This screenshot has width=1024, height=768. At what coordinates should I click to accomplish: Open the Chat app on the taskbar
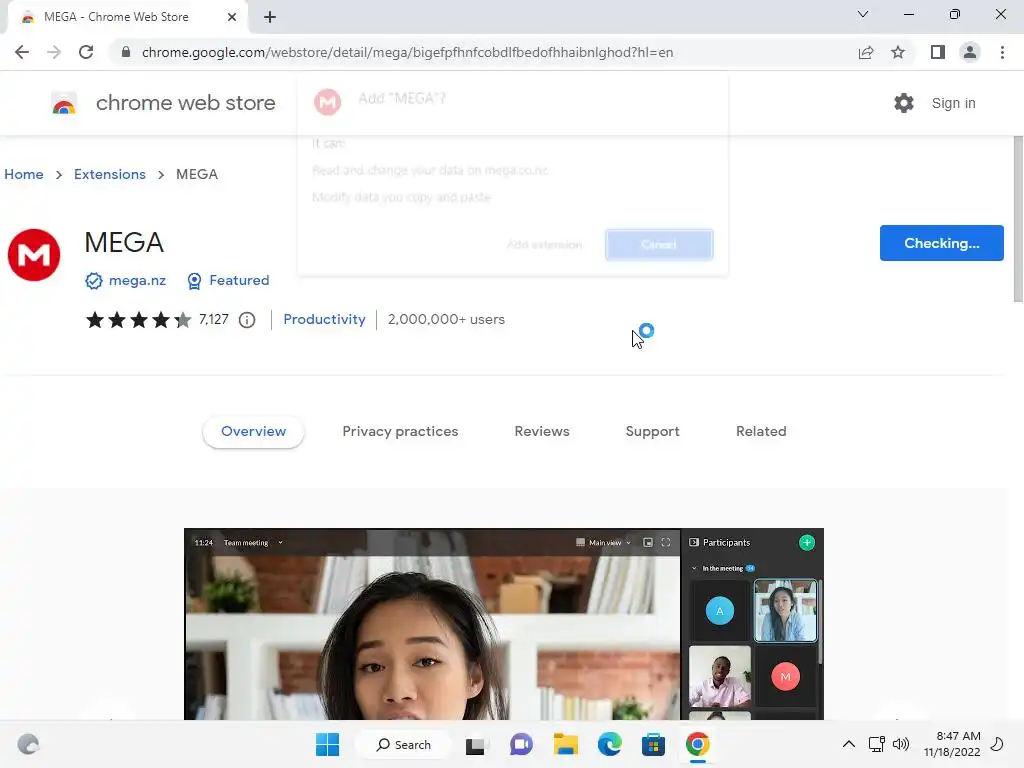click(x=521, y=744)
